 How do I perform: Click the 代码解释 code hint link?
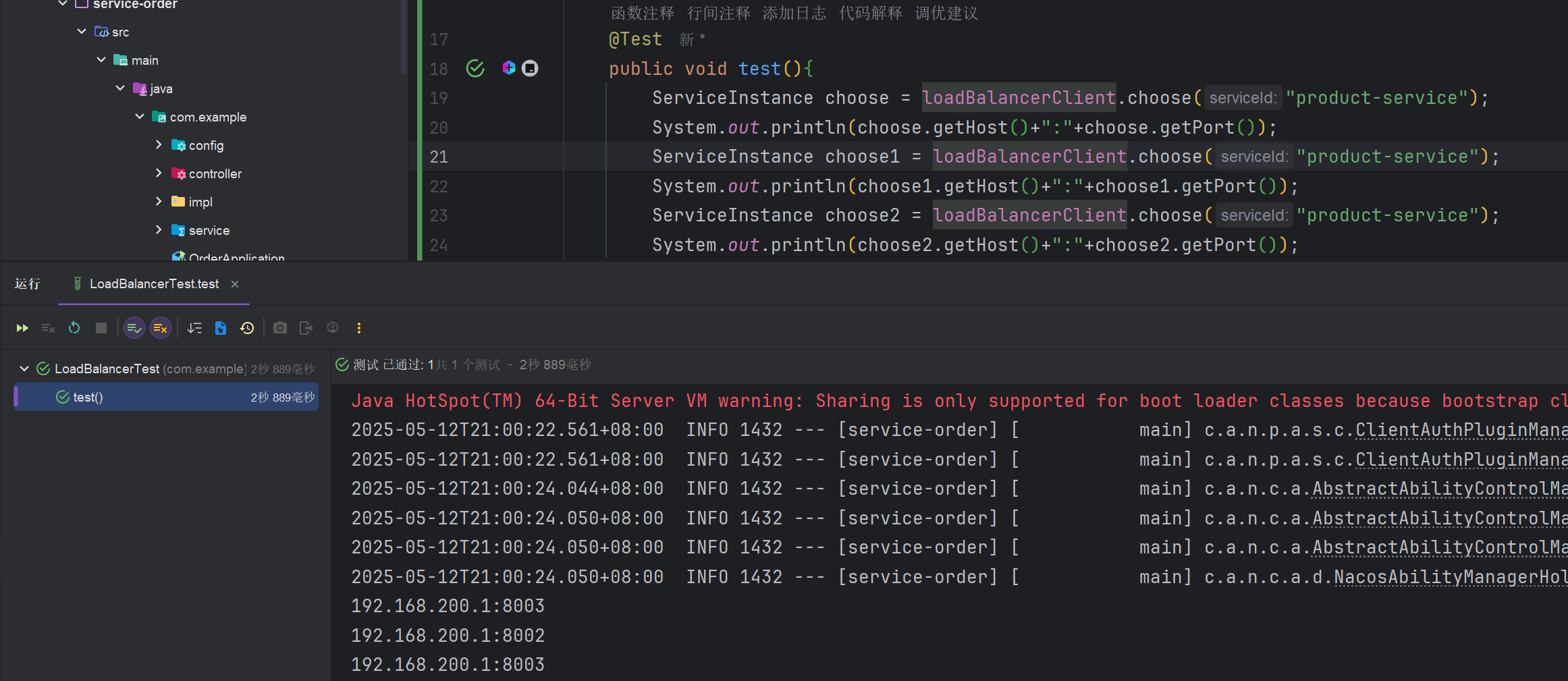tap(870, 13)
